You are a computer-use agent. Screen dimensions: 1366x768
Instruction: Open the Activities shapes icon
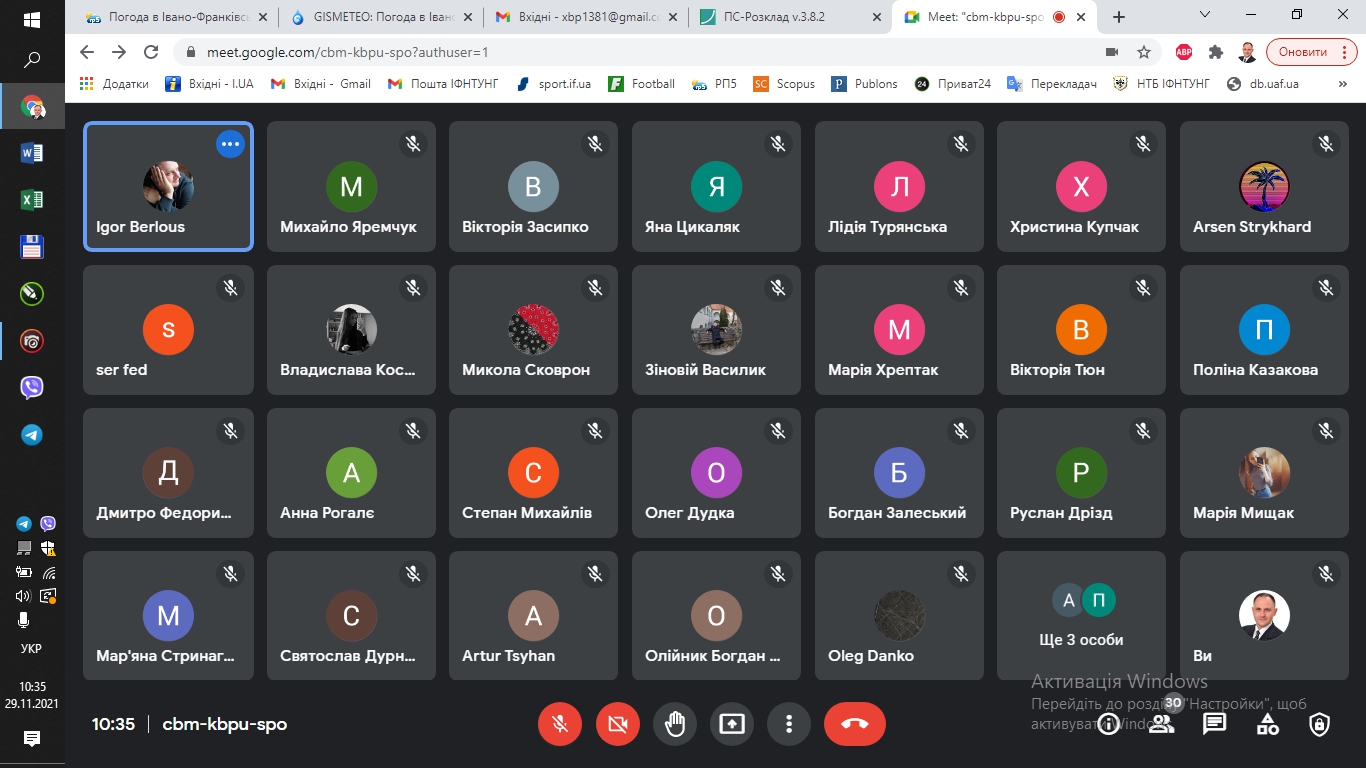[1267, 725]
